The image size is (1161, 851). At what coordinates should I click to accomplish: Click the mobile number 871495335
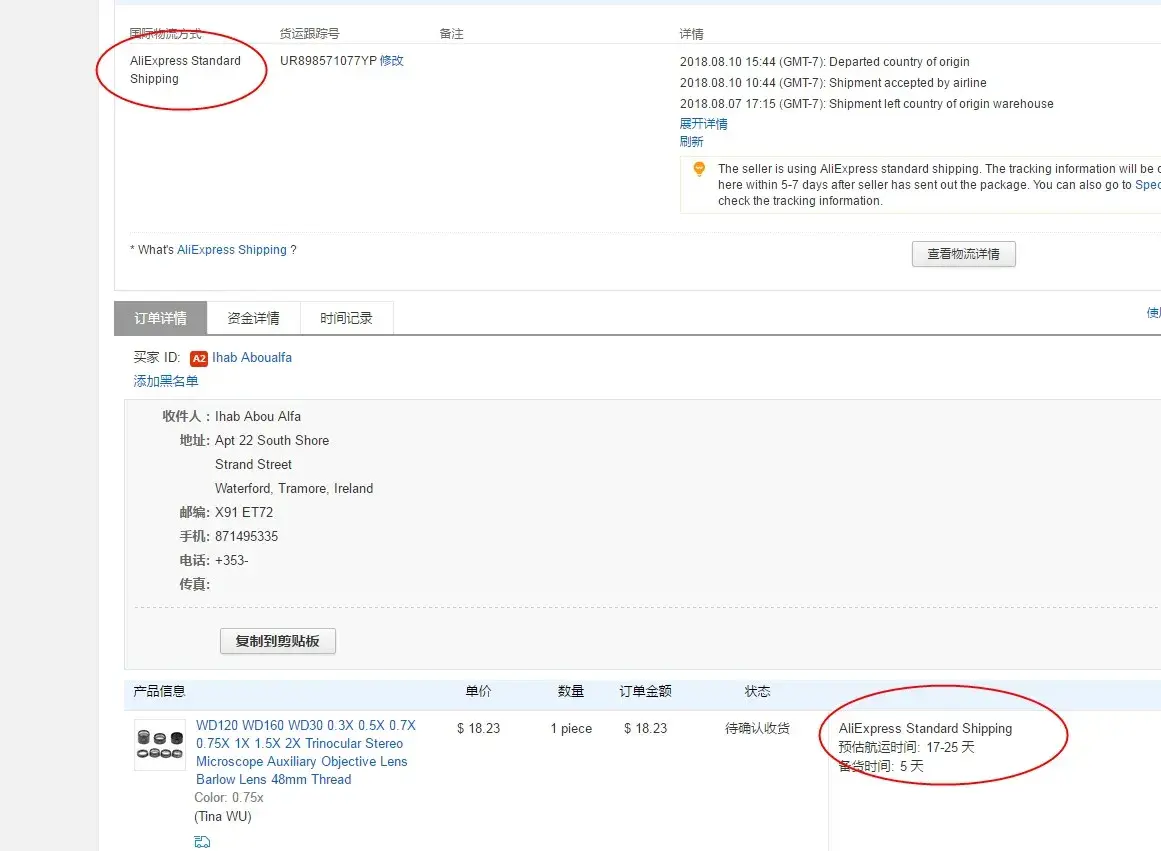pyautogui.click(x=247, y=536)
